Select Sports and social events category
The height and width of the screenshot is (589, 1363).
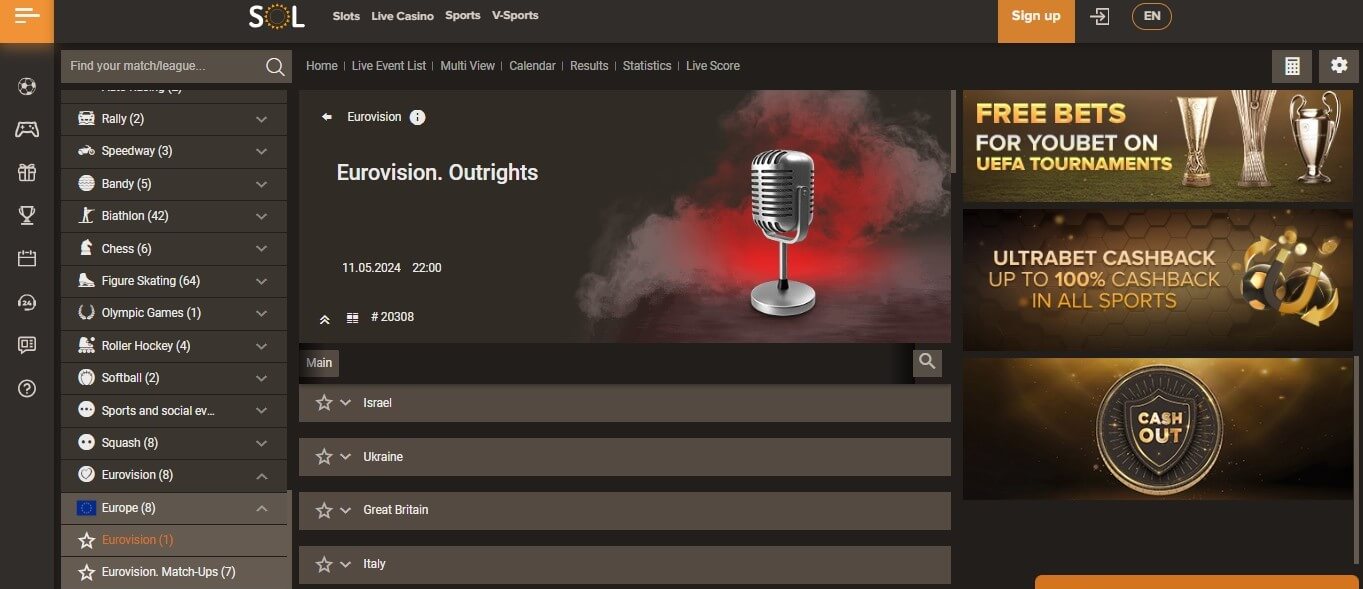(x=174, y=411)
